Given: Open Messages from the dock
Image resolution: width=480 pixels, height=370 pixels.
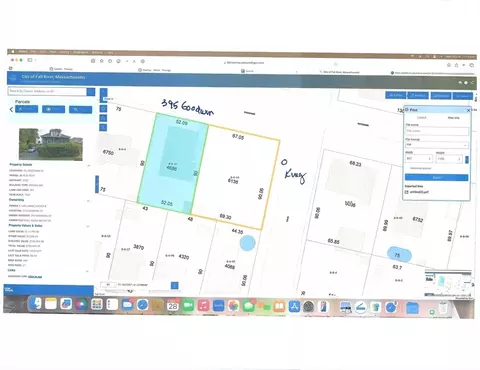Looking at the screenshot, I should pyautogui.click(x=249, y=305).
